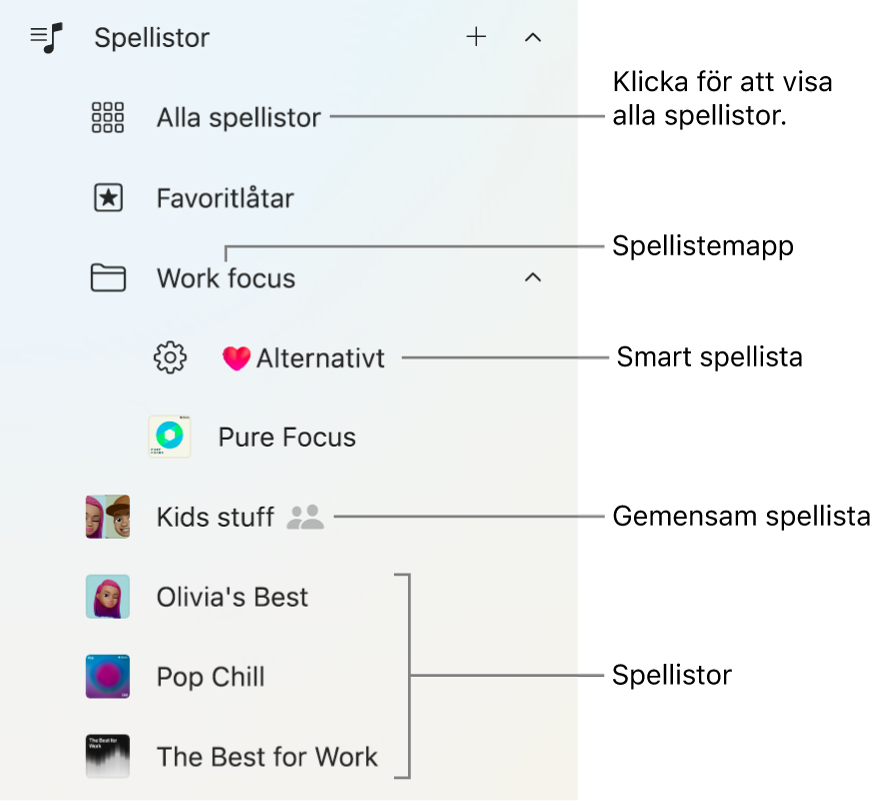The height and width of the screenshot is (801, 878).
Task: Open the Favoritlåtar playlist
Action: (x=224, y=197)
